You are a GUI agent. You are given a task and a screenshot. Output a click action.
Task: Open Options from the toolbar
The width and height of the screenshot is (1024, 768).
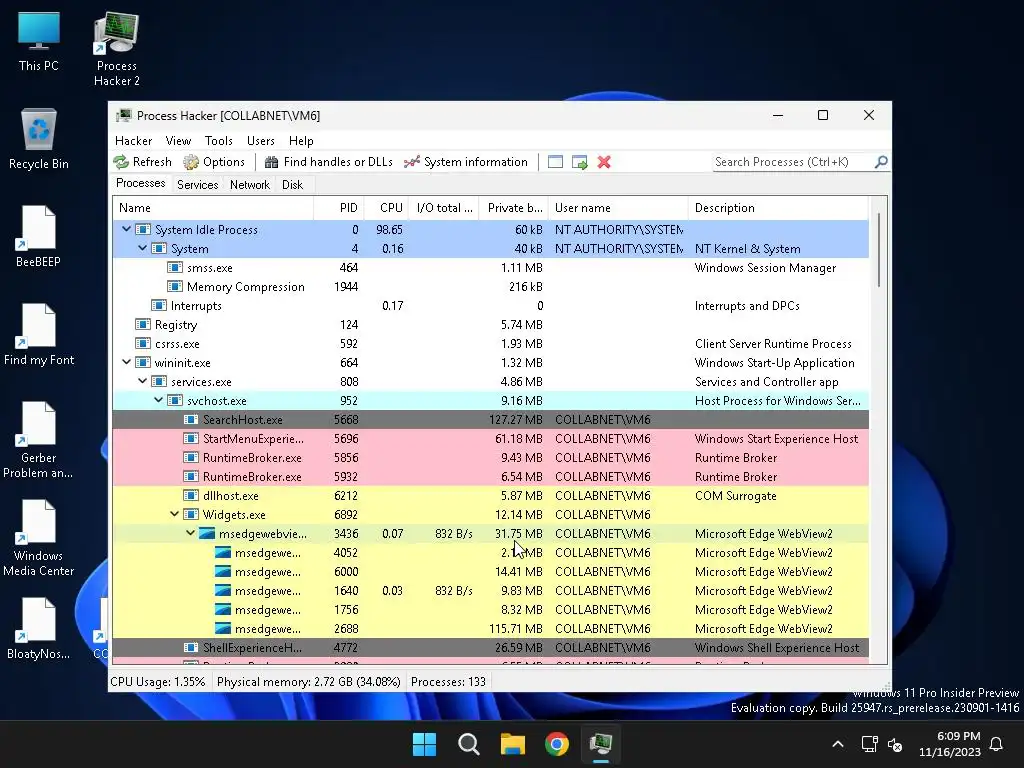[x=214, y=162]
